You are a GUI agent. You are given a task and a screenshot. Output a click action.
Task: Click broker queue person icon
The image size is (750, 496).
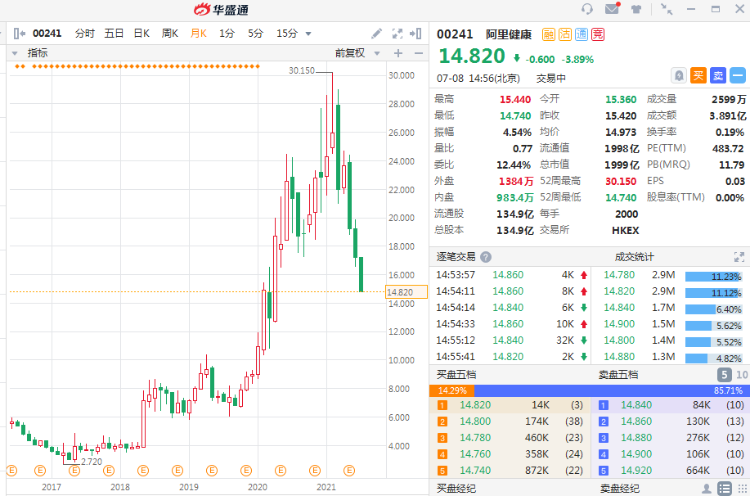[x=706, y=489]
